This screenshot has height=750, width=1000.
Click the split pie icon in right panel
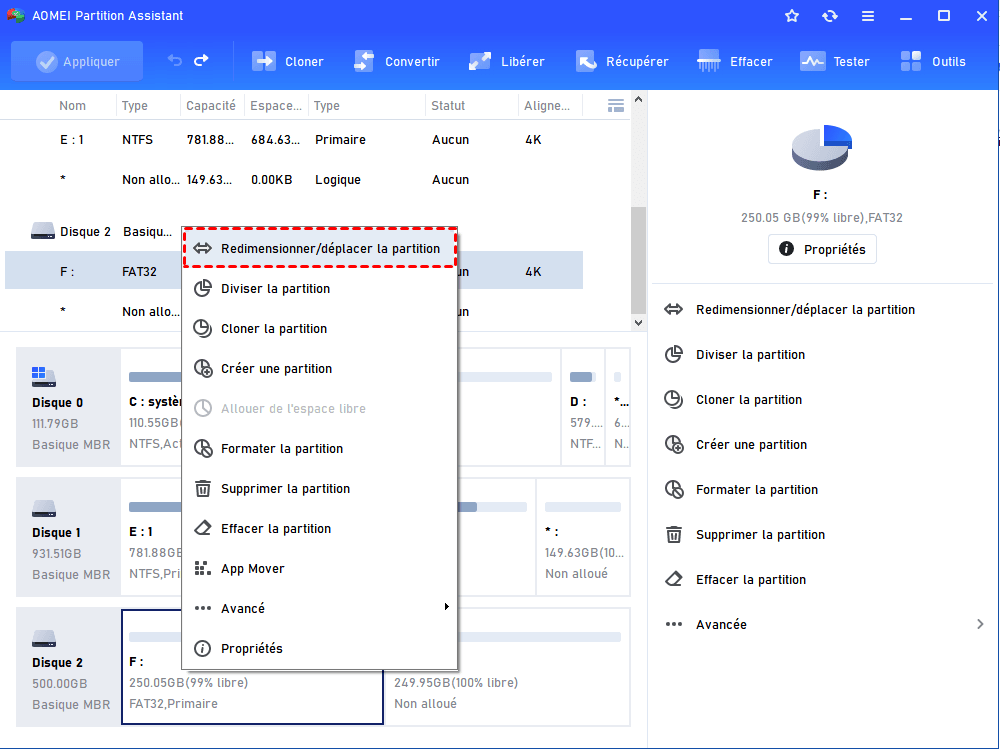tap(673, 354)
